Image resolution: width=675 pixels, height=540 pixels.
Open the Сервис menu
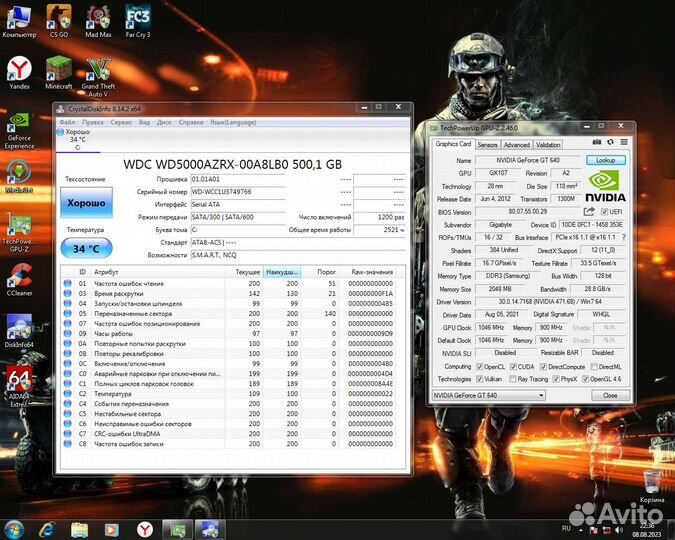[x=121, y=122]
